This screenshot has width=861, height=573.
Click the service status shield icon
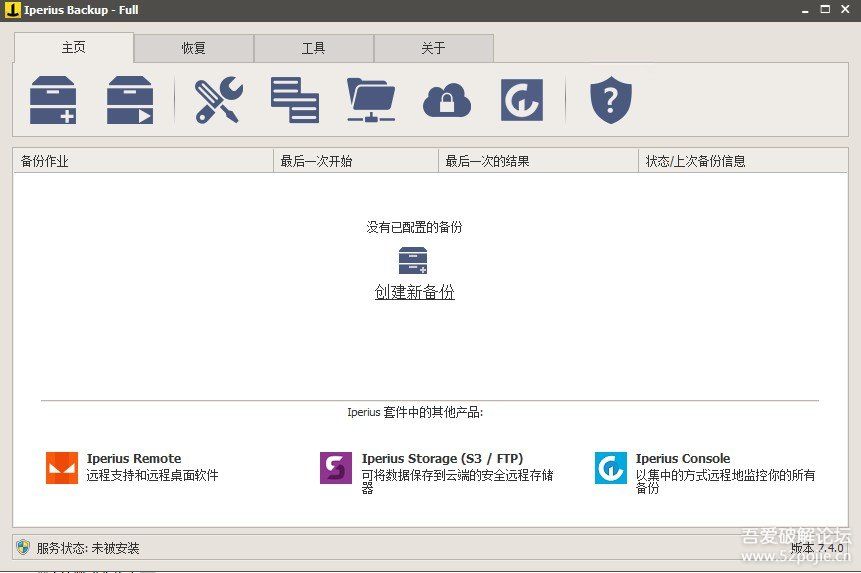coord(23,547)
